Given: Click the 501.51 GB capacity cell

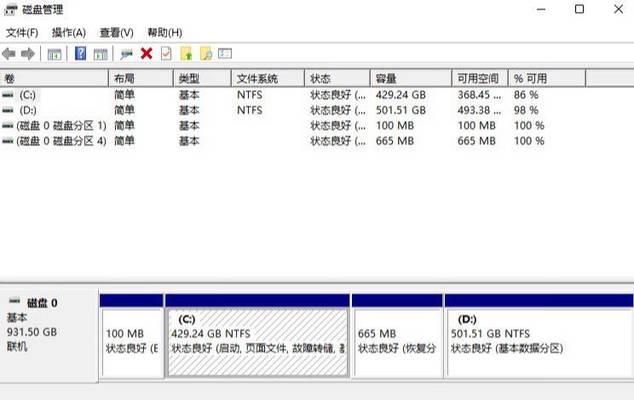Looking at the screenshot, I should click(x=401, y=110).
